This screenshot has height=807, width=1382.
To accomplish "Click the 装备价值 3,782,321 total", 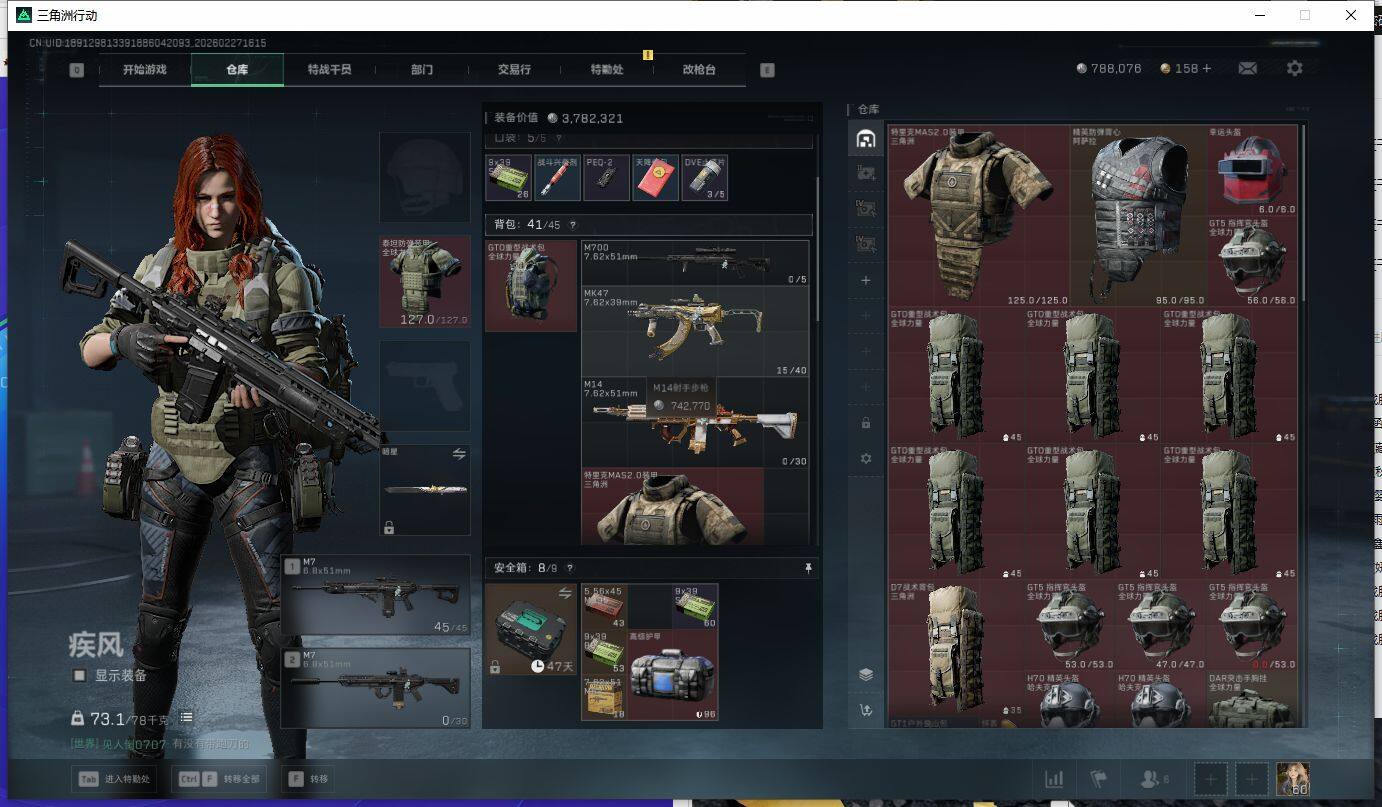I will 558,118.
